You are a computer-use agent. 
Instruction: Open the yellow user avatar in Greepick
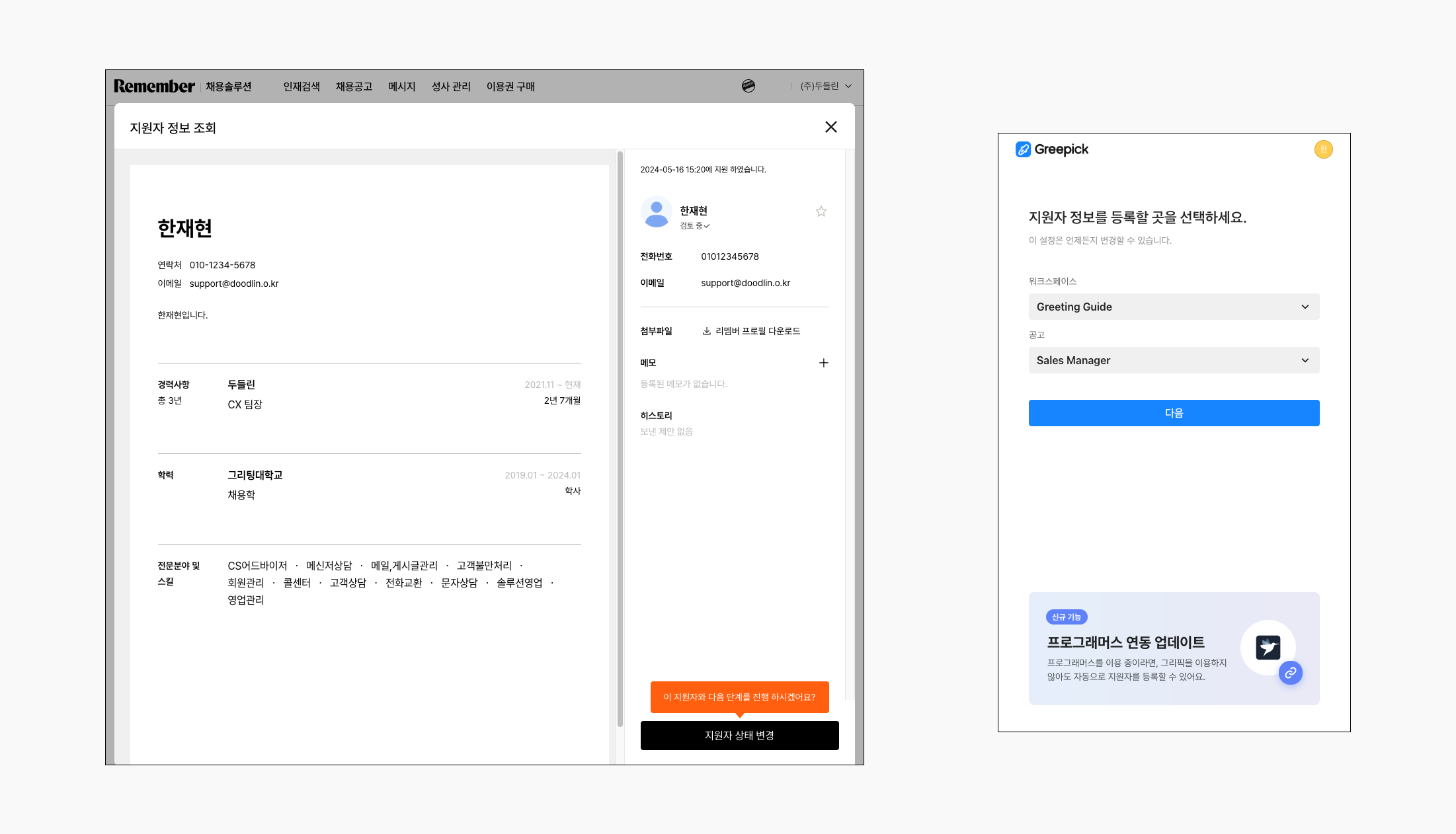tap(1324, 149)
